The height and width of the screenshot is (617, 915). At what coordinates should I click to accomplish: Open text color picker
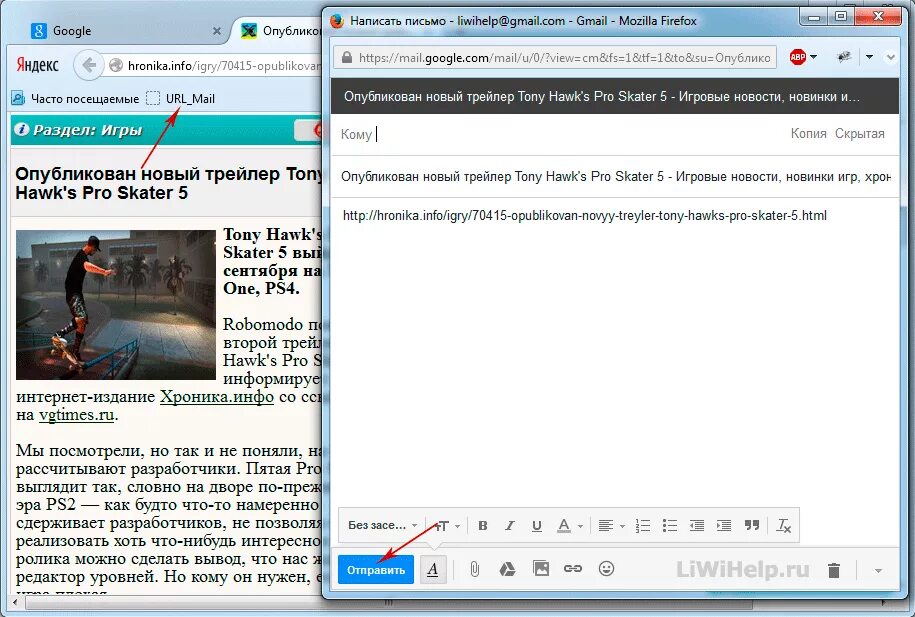(570, 526)
